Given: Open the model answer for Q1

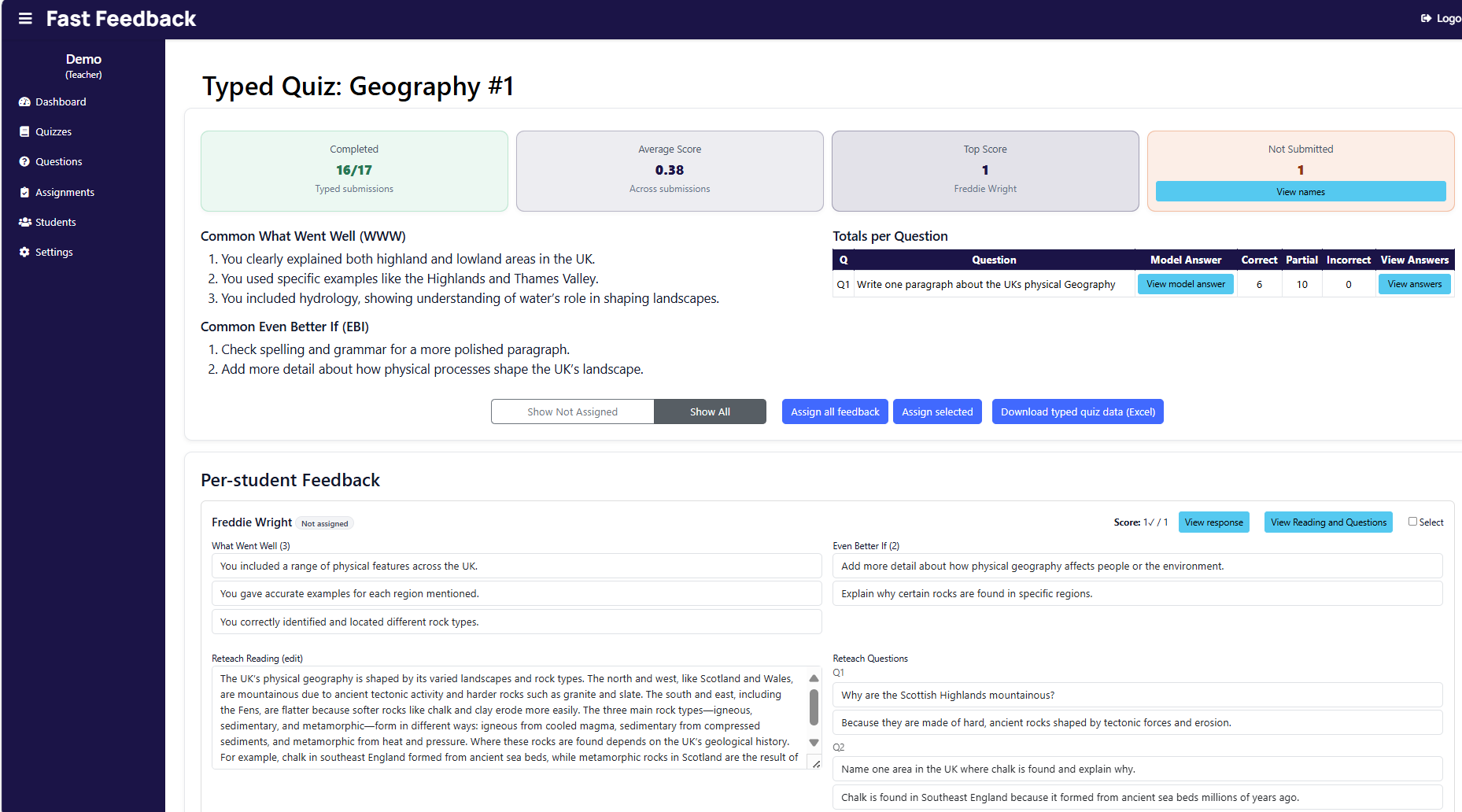Looking at the screenshot, I should pyautogui.click(x=1185, y=284).
